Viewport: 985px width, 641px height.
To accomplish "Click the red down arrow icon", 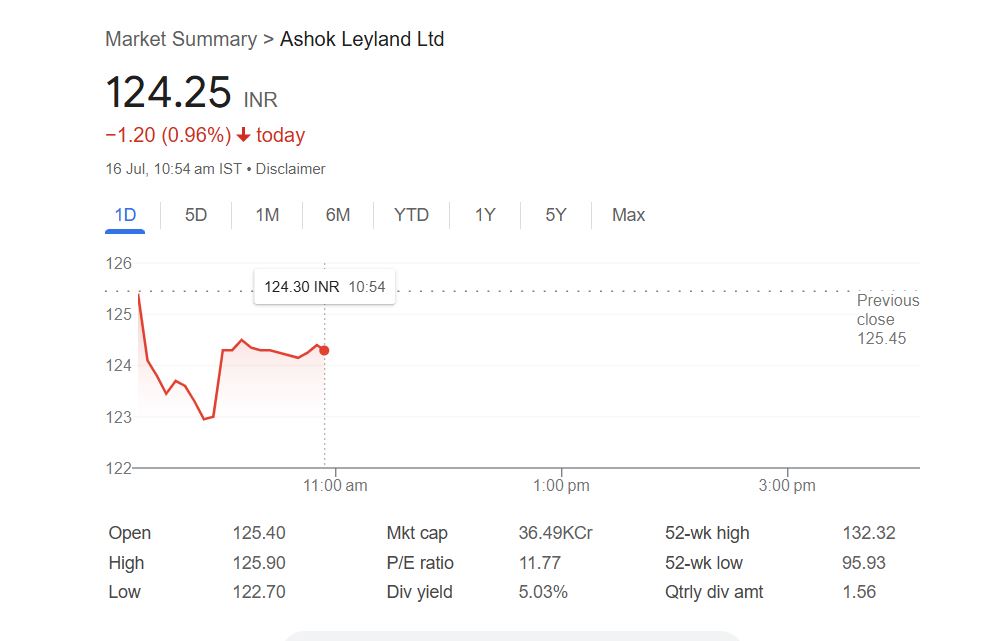I will coord(243,136).
